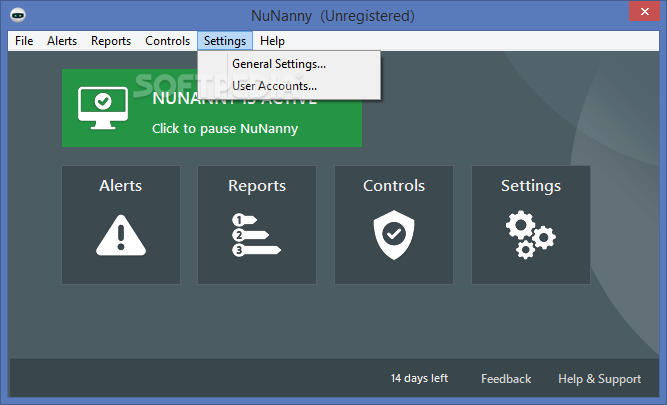Click the Controls shield checkmark icon

(x=394, y=234)
